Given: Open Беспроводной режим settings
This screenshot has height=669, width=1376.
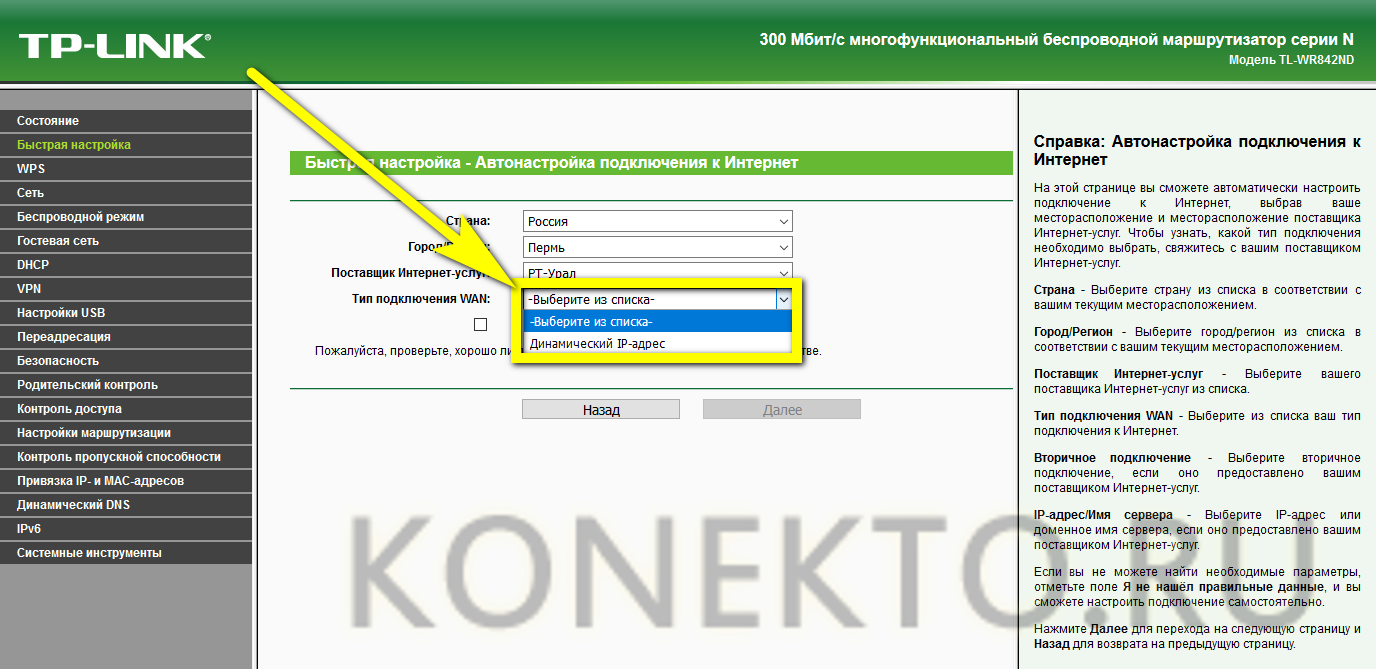Looking at the screenshot, I should point(126,217).
